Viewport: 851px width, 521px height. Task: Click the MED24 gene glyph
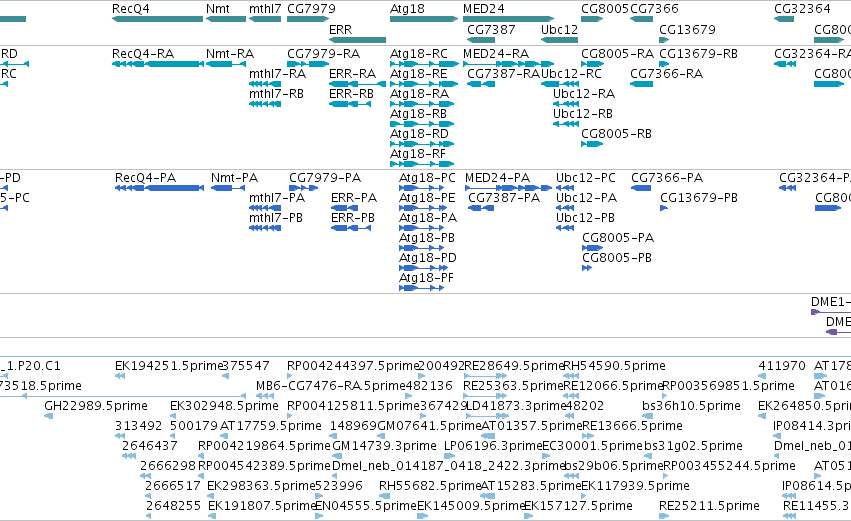coord(509,19)
